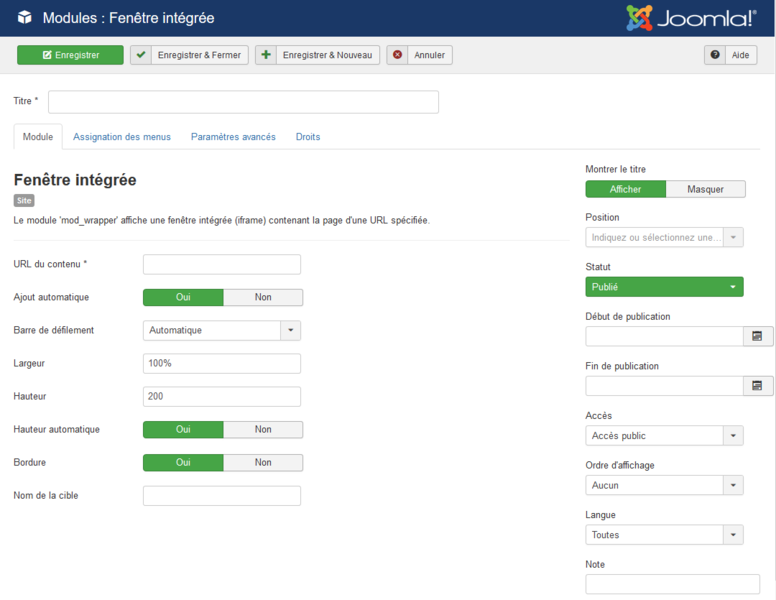Click Enregistrer & Nouveau button label

(x=327, y=55)
